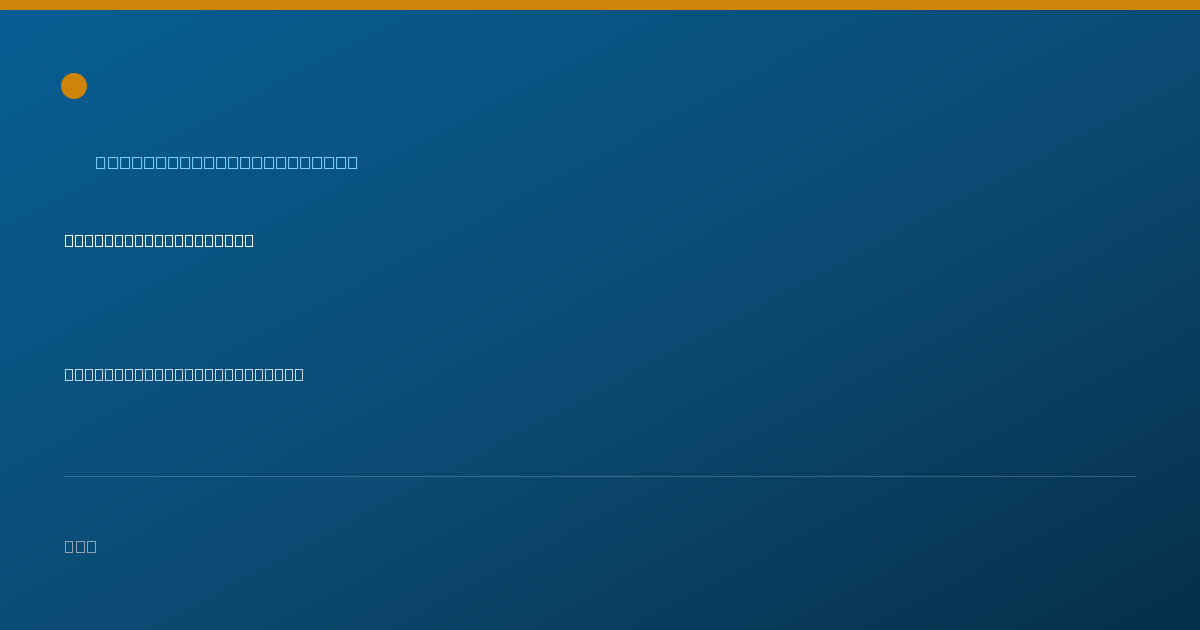Click the last grey box glyph in the footer
Image resolution: width=1200 pixels, height=630 pixels.
pyautogui.click(x=92, y=546)
